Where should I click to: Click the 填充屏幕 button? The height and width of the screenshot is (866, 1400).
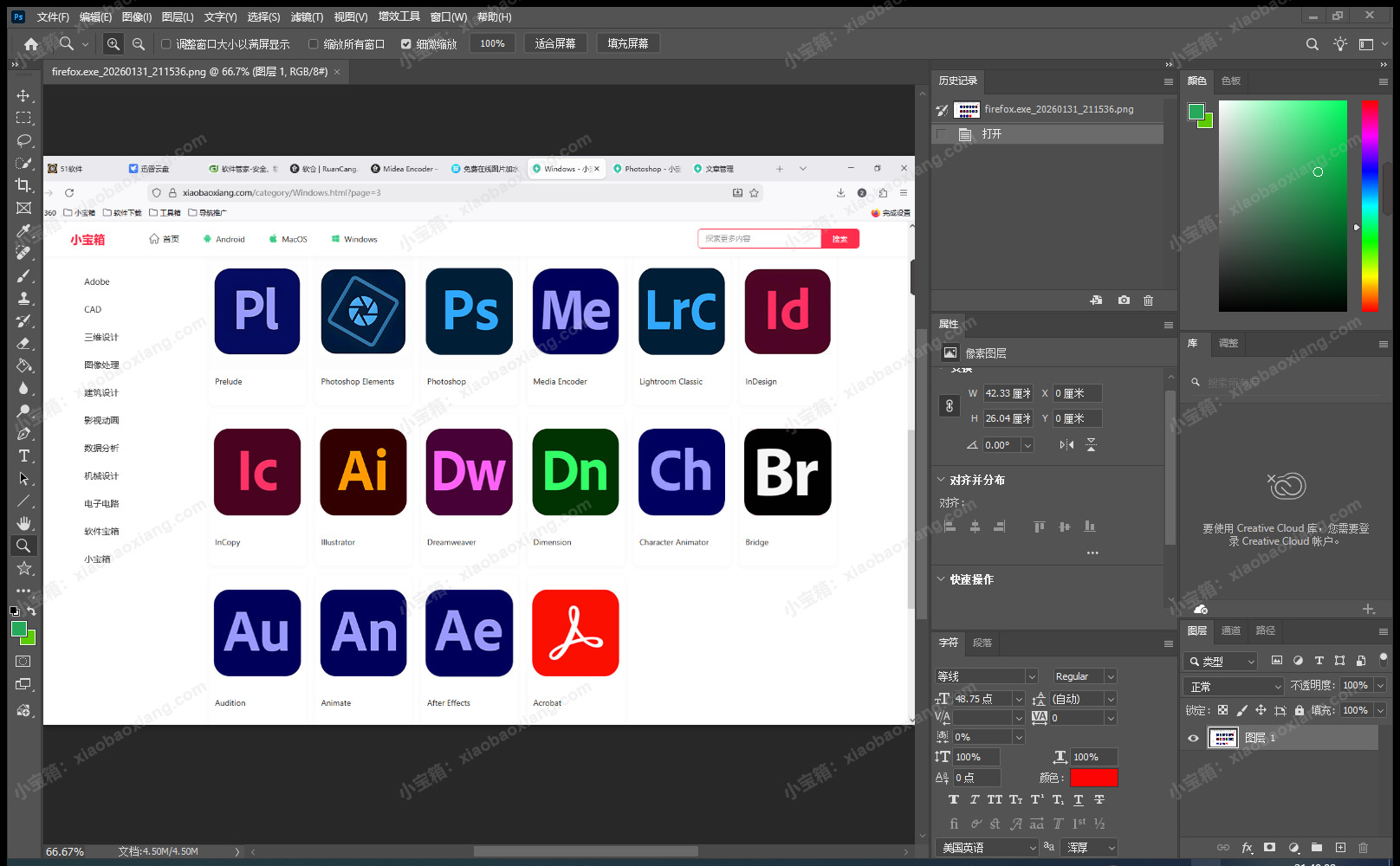pos(627,43)
